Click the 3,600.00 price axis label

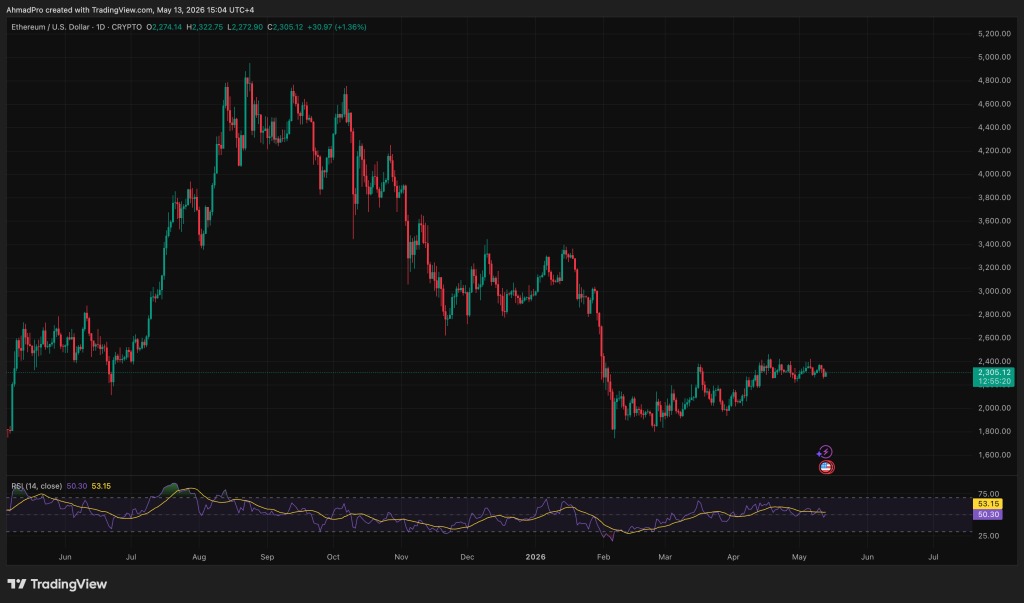994,221
